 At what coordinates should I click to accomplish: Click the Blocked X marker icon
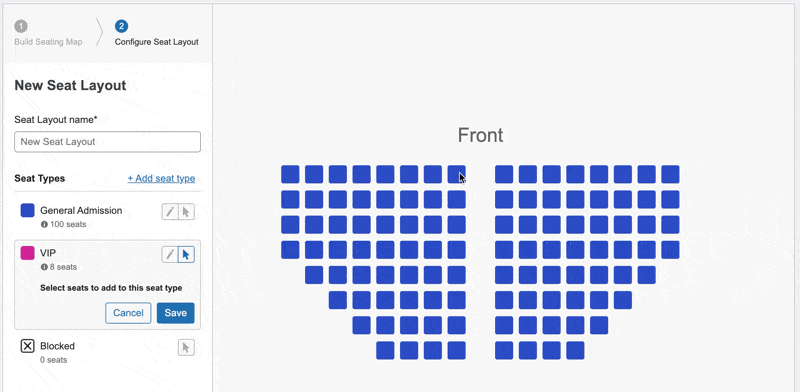point(28,346)
